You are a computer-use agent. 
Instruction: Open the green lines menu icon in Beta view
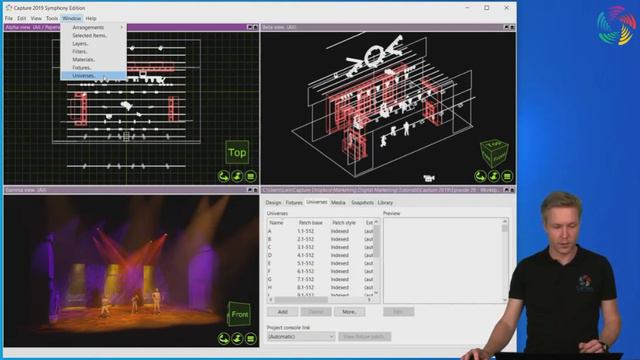pyautogui.click(x=507, y=176)
